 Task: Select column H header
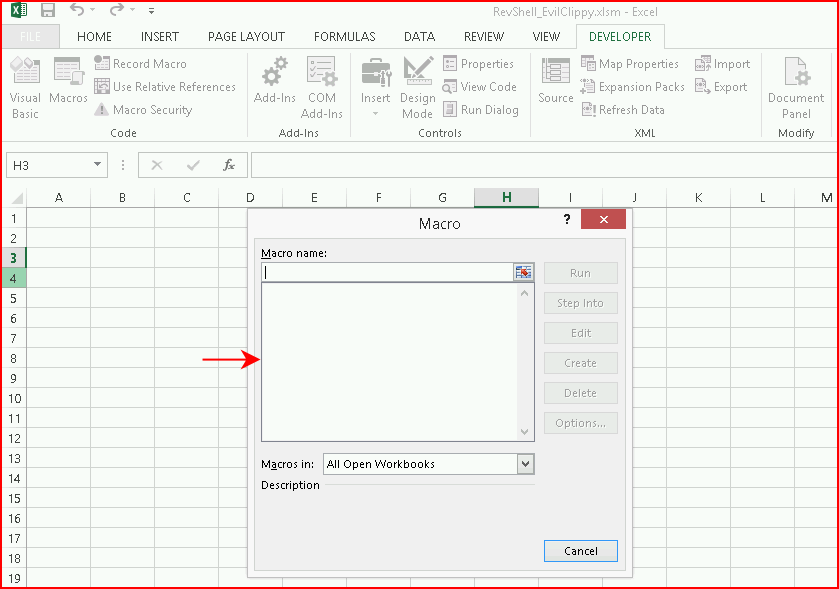click(507, 198)
